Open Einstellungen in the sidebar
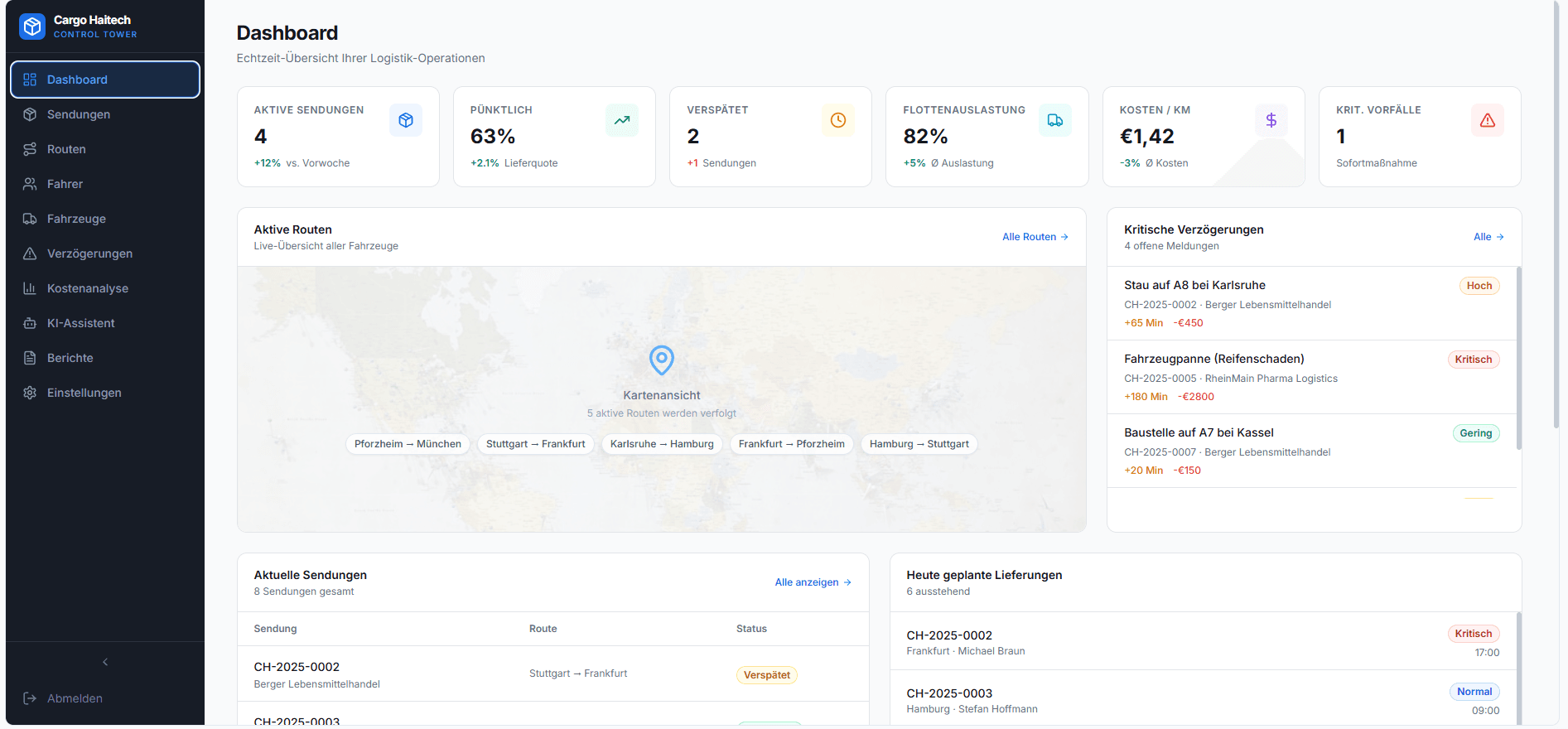The width and height of the screenshot is (1568, 729). [105, 393]
